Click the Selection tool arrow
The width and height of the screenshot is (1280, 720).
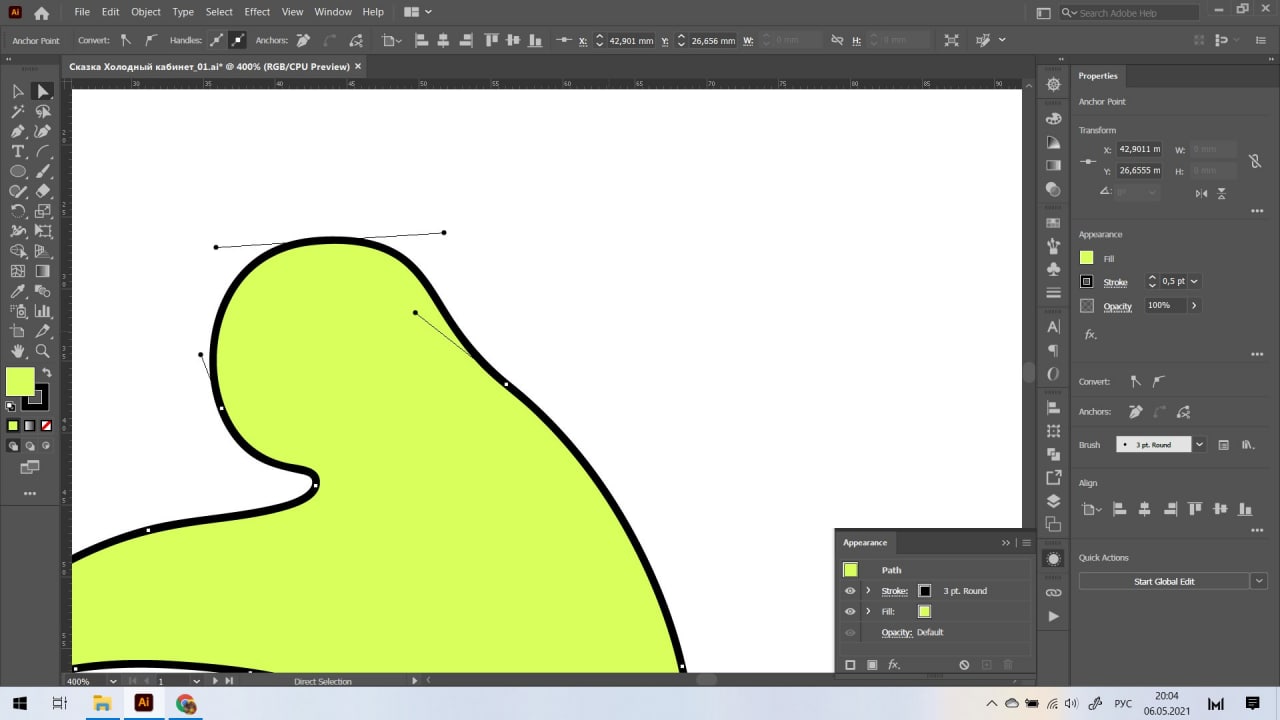click(x=18, y=91)
